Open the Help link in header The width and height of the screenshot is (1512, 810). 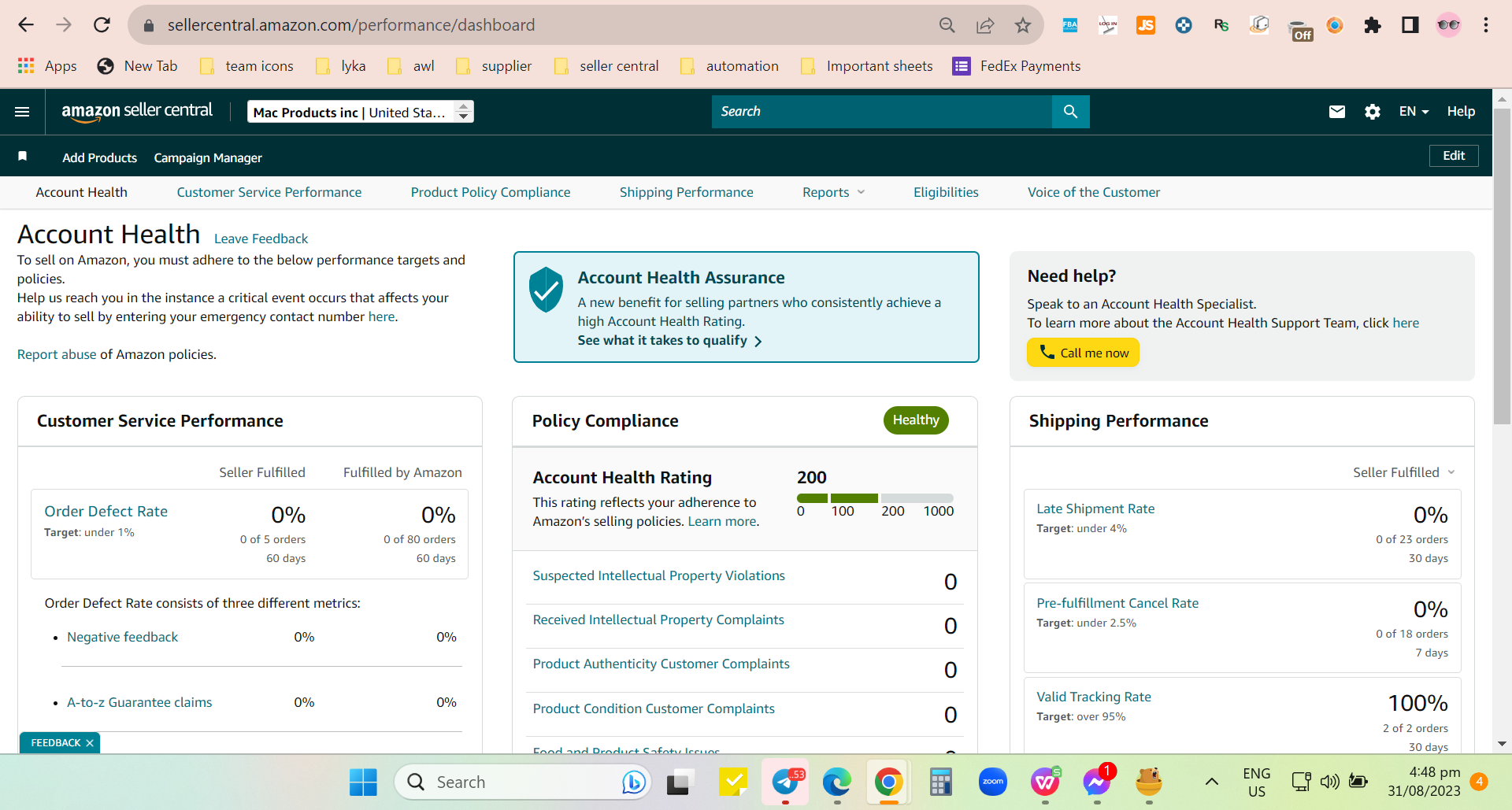1461,112
